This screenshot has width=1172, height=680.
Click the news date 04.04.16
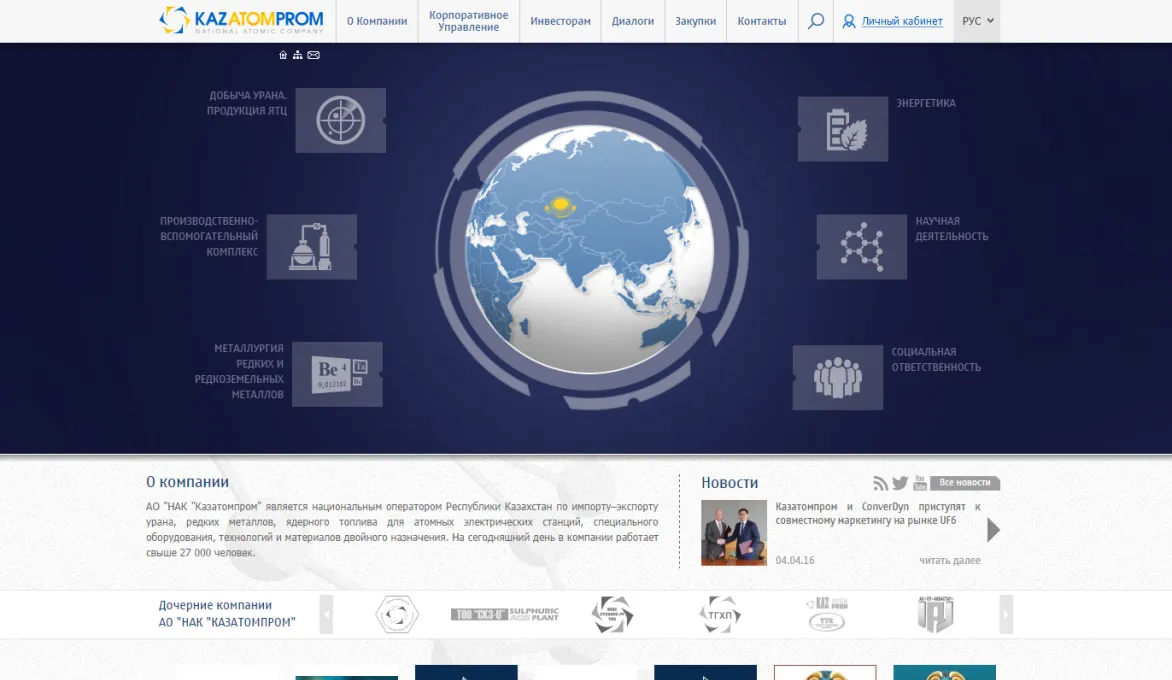795,560
